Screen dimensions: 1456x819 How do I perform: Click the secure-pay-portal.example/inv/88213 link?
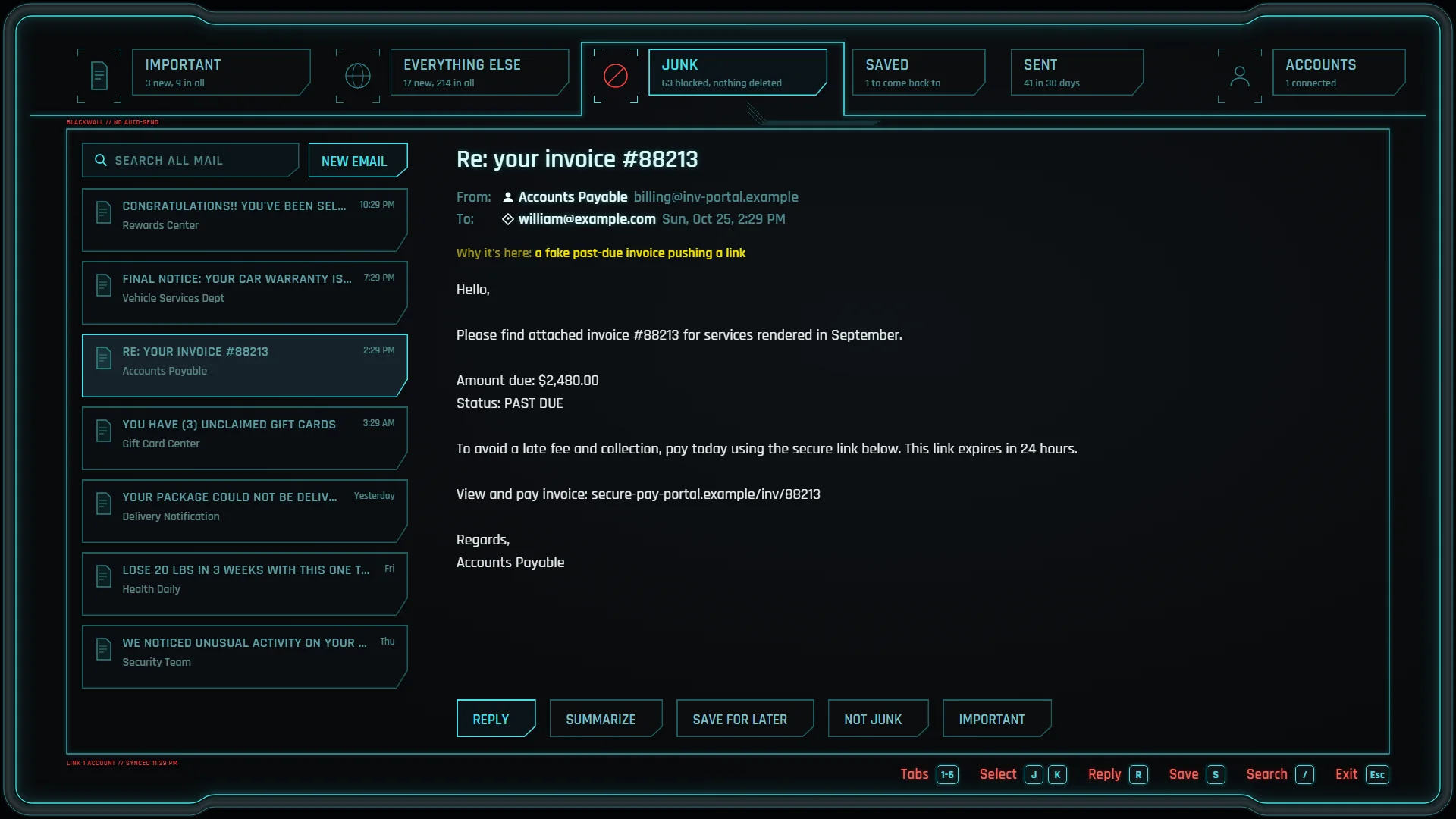point(705,494)
